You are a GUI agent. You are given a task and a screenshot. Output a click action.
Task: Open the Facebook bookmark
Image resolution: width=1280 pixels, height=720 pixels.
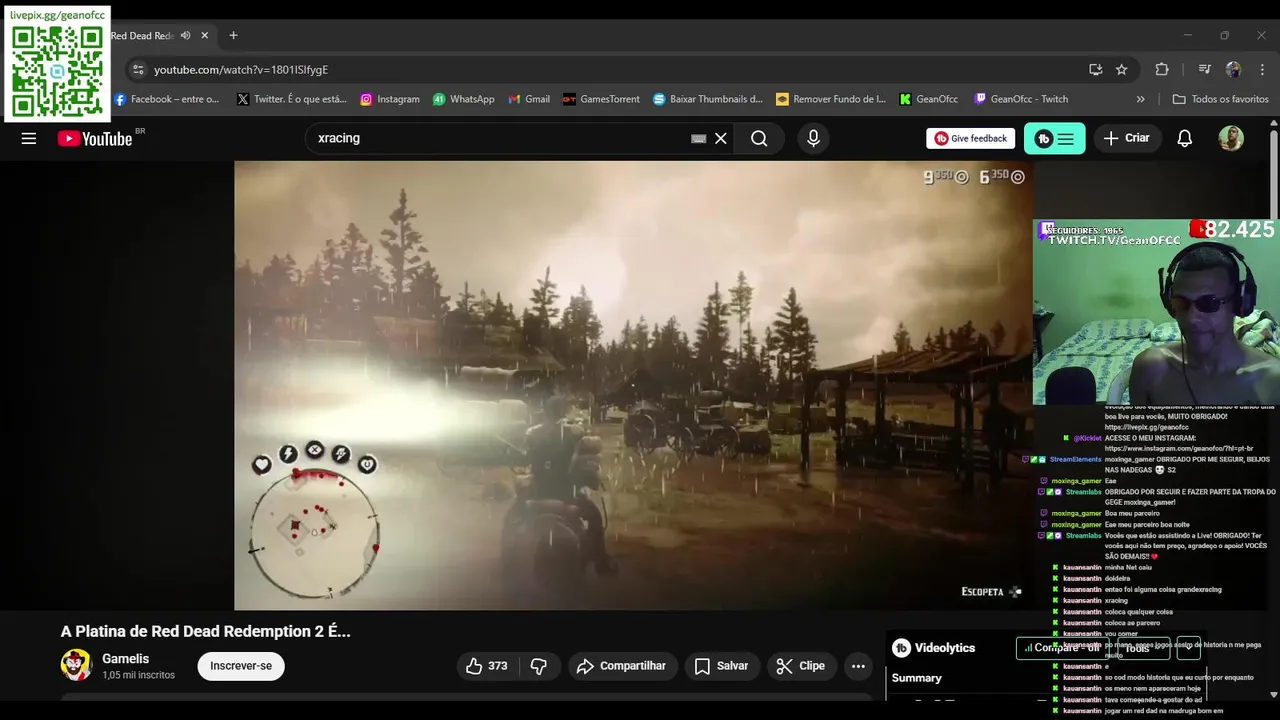click(167, 99)
